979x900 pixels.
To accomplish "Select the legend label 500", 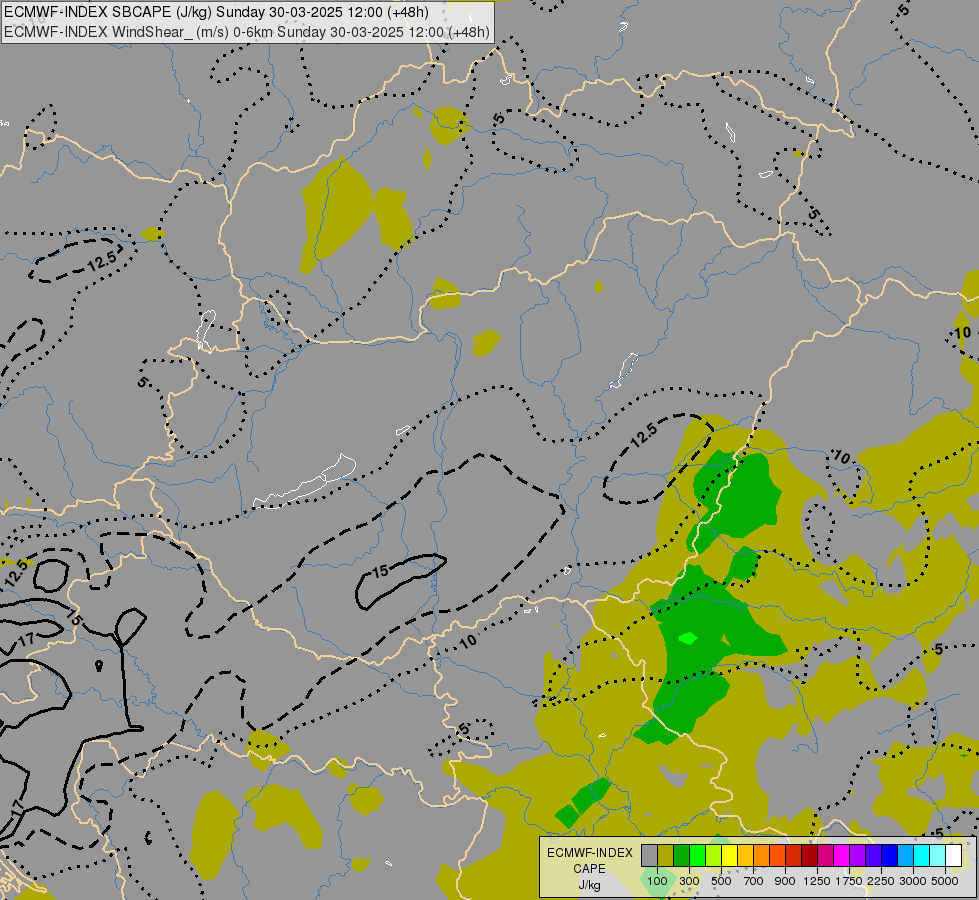I will [x=721, y=881].
